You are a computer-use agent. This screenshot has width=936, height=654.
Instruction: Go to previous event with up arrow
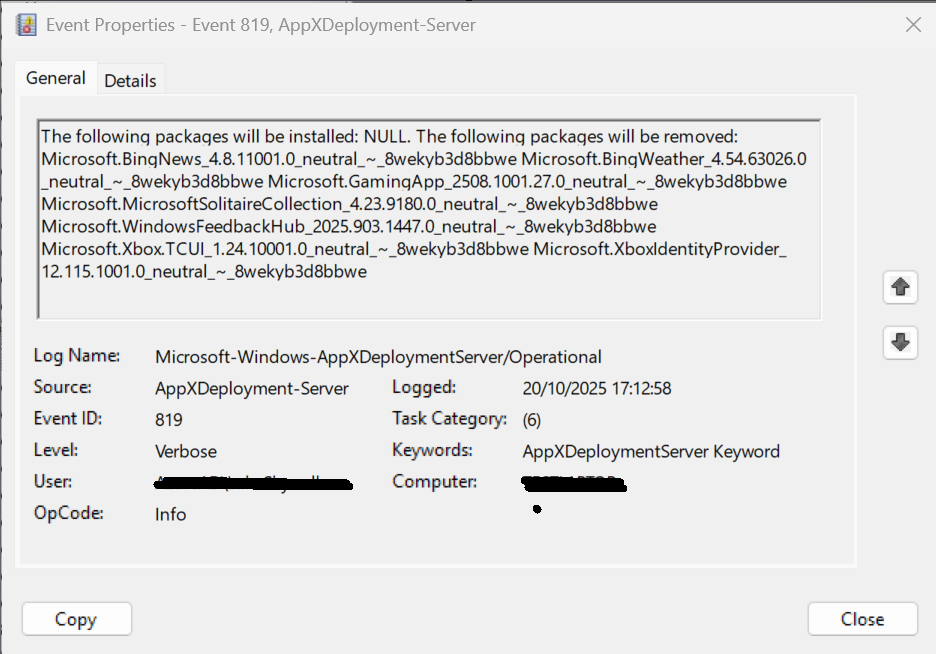900,288
